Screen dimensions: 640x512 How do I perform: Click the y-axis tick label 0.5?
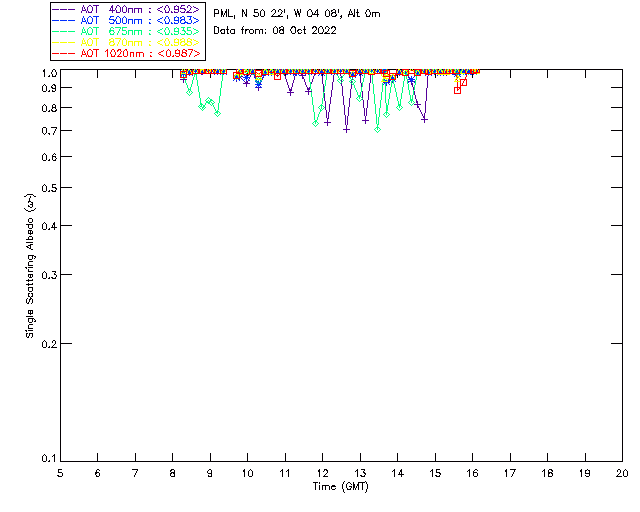pos(49,188)
